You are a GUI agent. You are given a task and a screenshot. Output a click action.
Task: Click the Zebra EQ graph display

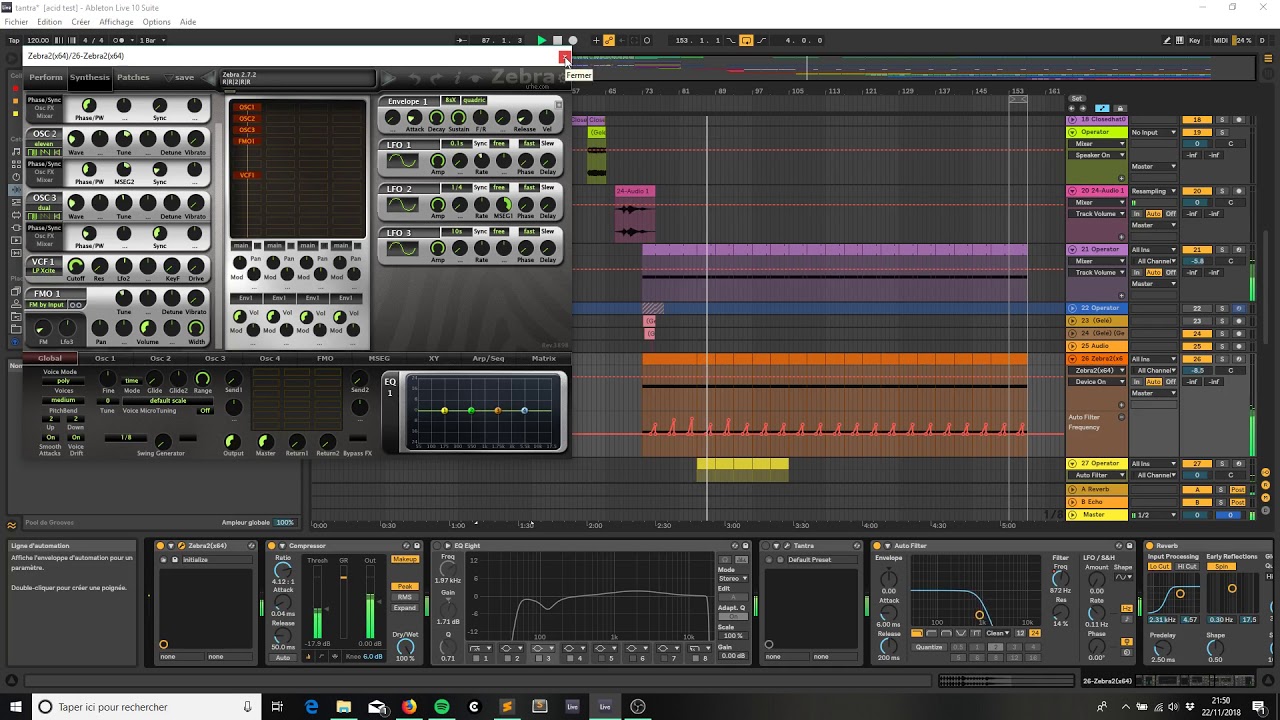pos(484,411)
